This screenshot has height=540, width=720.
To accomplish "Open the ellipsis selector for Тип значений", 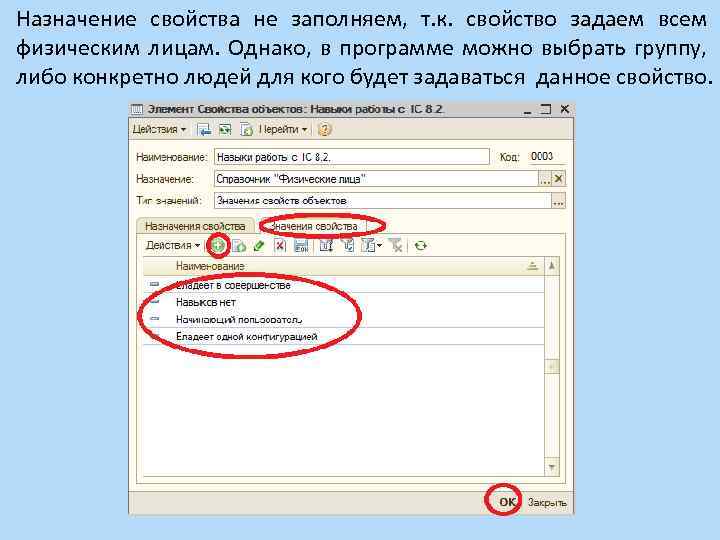I will [x=558, y=201].
